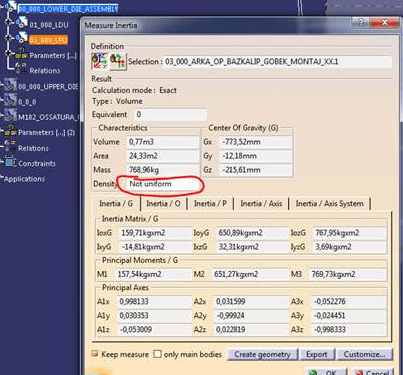Click the IyzG value 3,69kgxm2

[350, 247]
